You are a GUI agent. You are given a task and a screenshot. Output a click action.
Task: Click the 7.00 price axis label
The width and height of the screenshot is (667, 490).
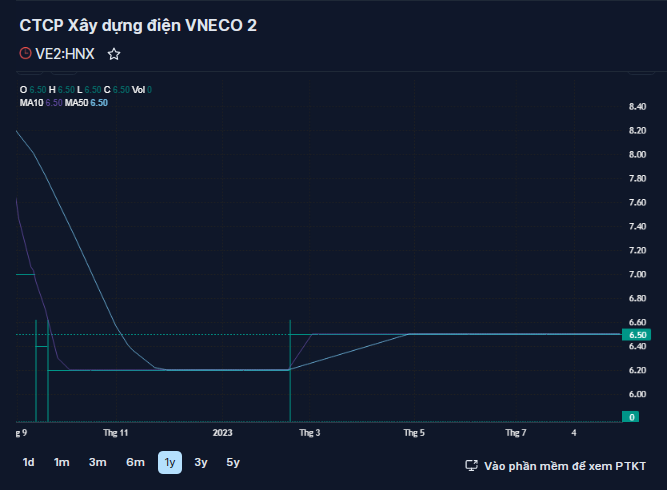pyautogui.click(x=637, y=274)
